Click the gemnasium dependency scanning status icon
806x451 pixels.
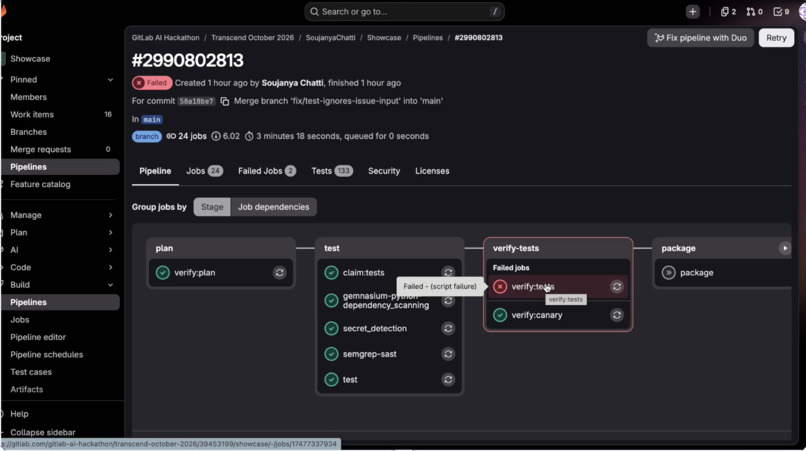click(x=332, y=300)
